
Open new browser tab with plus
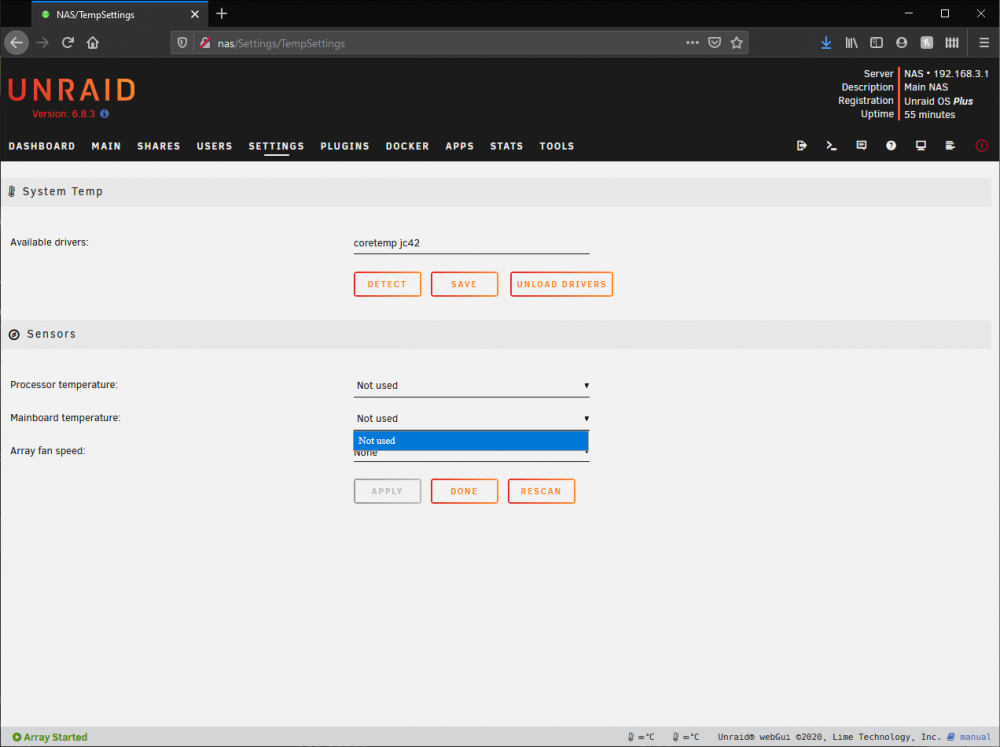pos(221,13)
